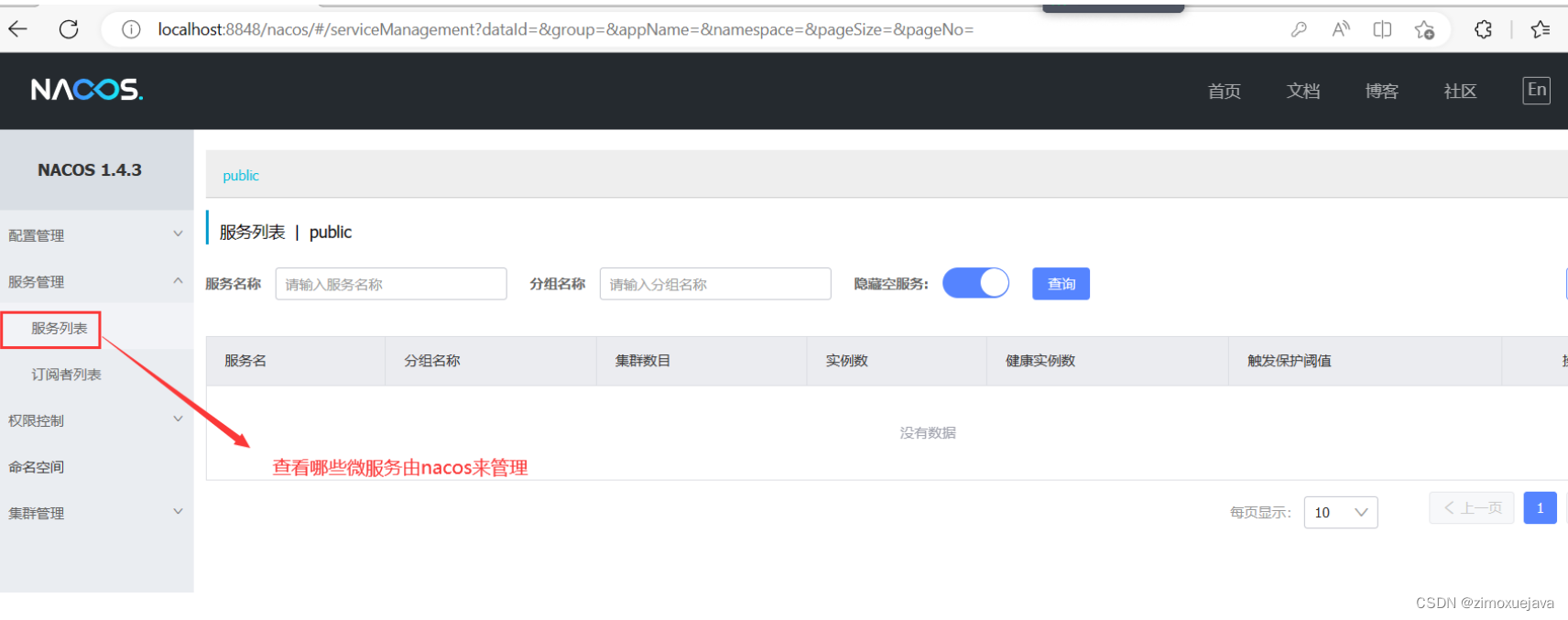Image resolution: width=1568 pixels, height=620 pixels.
Task: Open 博客 in the top navigation
Action: tap(1381, 91)
